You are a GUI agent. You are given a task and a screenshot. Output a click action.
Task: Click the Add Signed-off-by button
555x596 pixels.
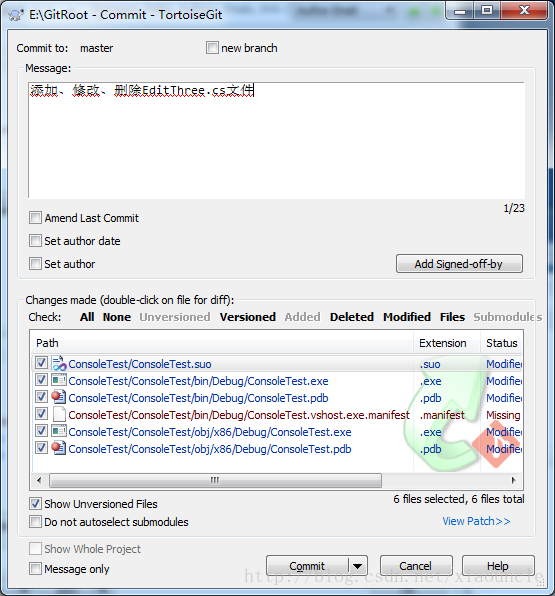click(459, 264)
